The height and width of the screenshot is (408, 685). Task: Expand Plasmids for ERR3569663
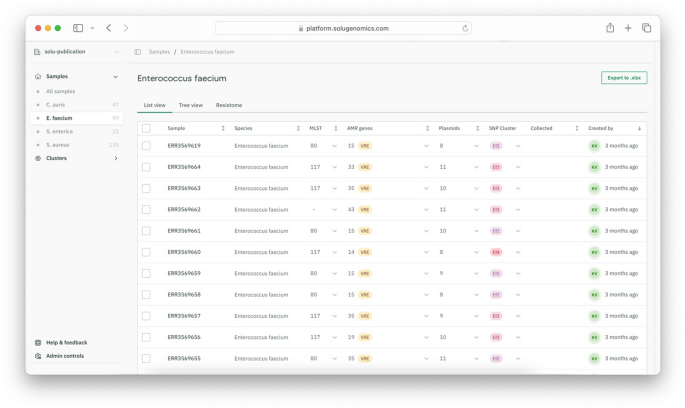point(476,188)
